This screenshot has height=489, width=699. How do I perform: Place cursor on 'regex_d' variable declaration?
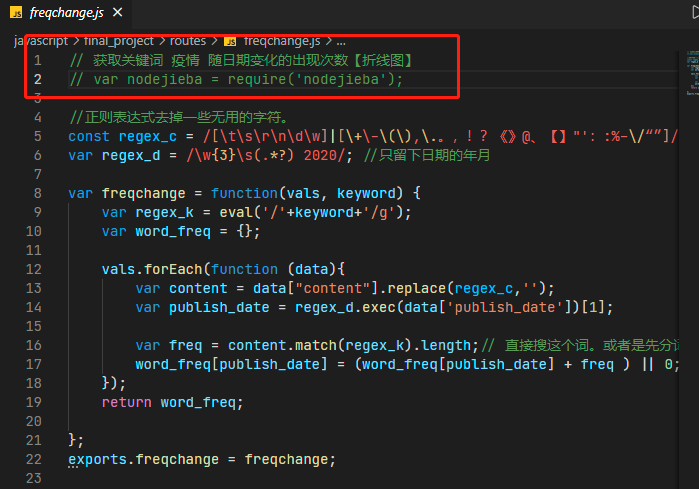(x=131, y=155)
